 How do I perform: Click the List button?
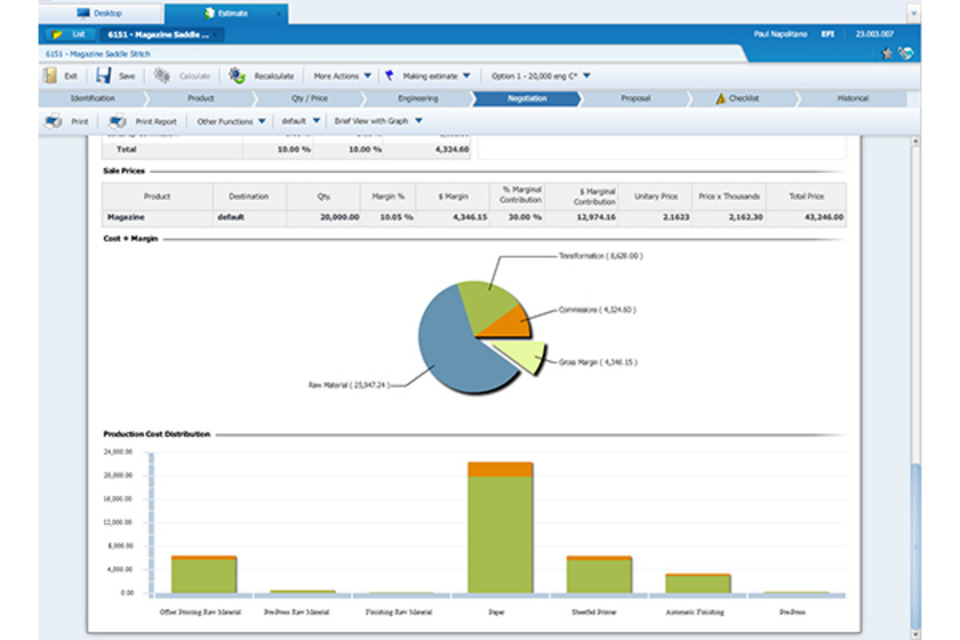[71, 34]
